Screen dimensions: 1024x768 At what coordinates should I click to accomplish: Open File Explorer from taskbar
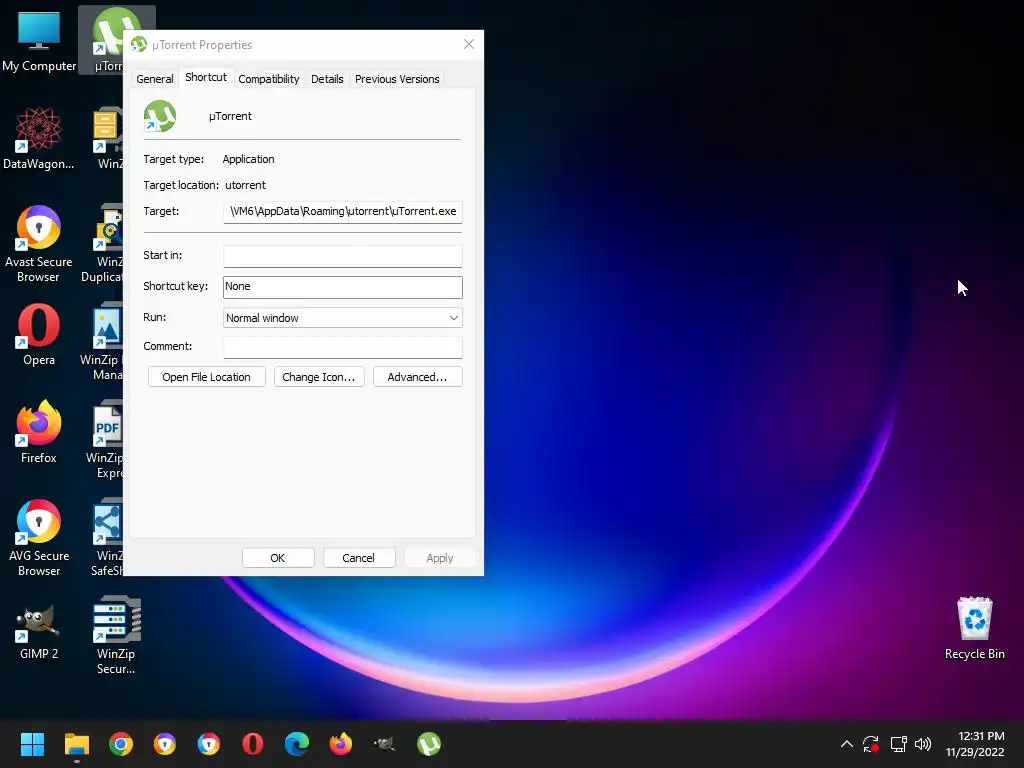pyautogui.click(x=76, y=744)
